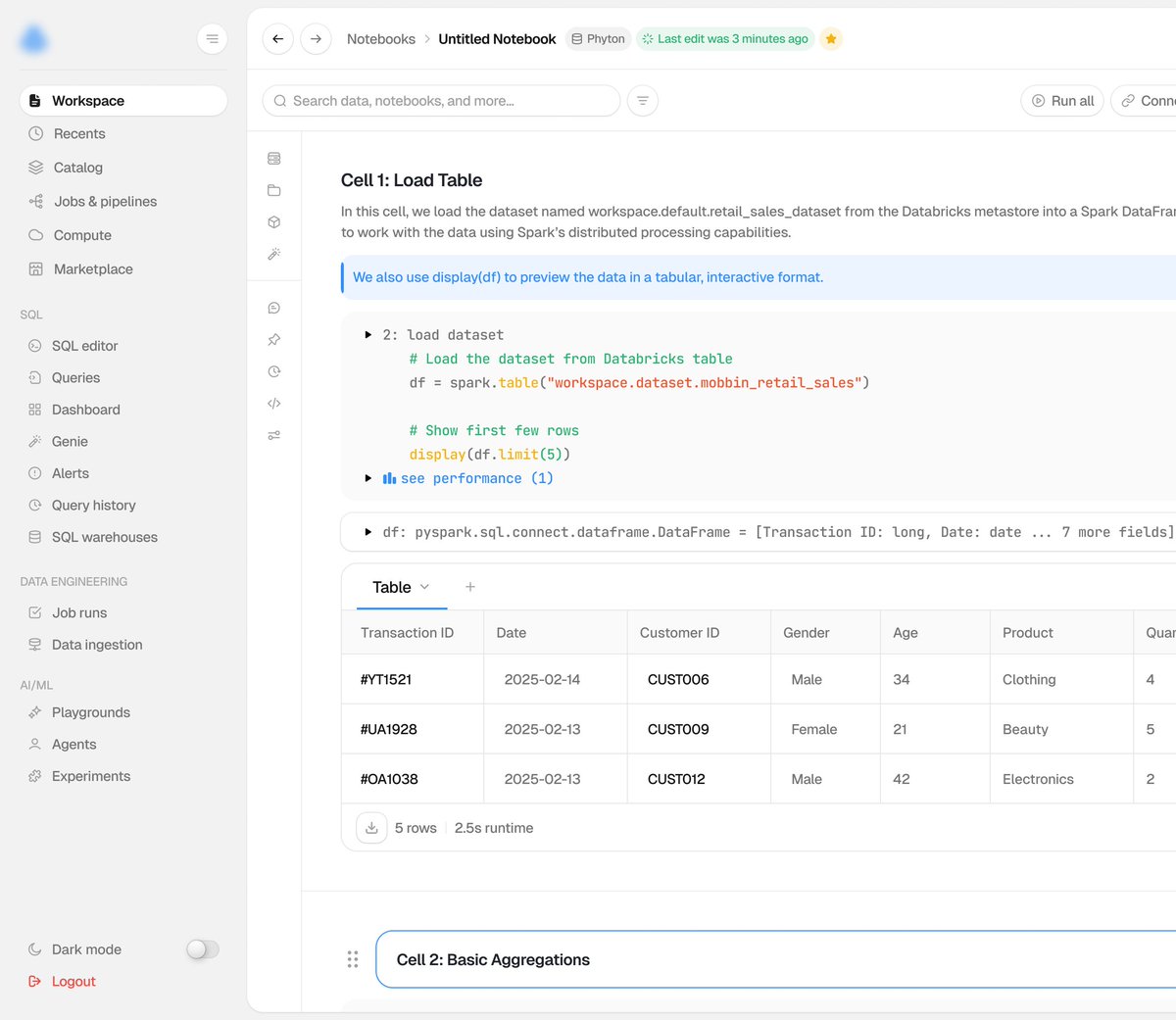This screenshot has width=1176, height=1020.
Task: Click the Last edit was 3 minutes ago badge
Action: pos(725,39)
